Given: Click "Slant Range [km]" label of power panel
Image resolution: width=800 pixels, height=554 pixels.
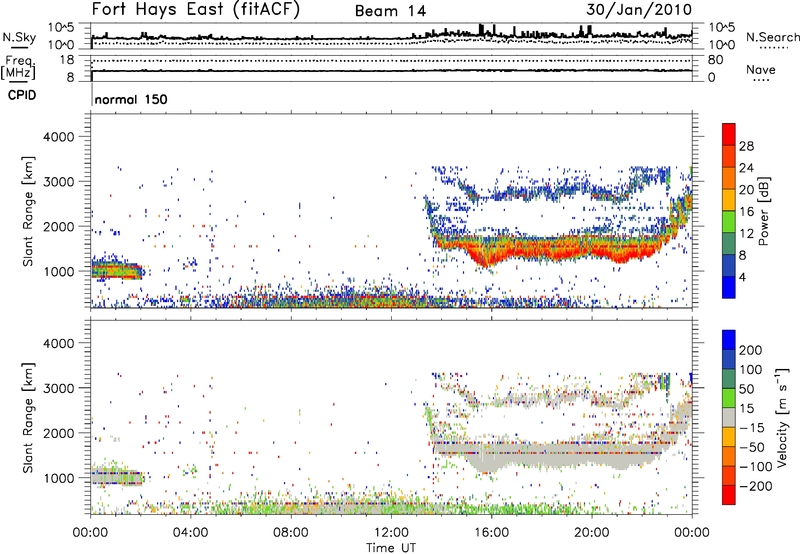Looking at the screenshot, I should point(28,211).
